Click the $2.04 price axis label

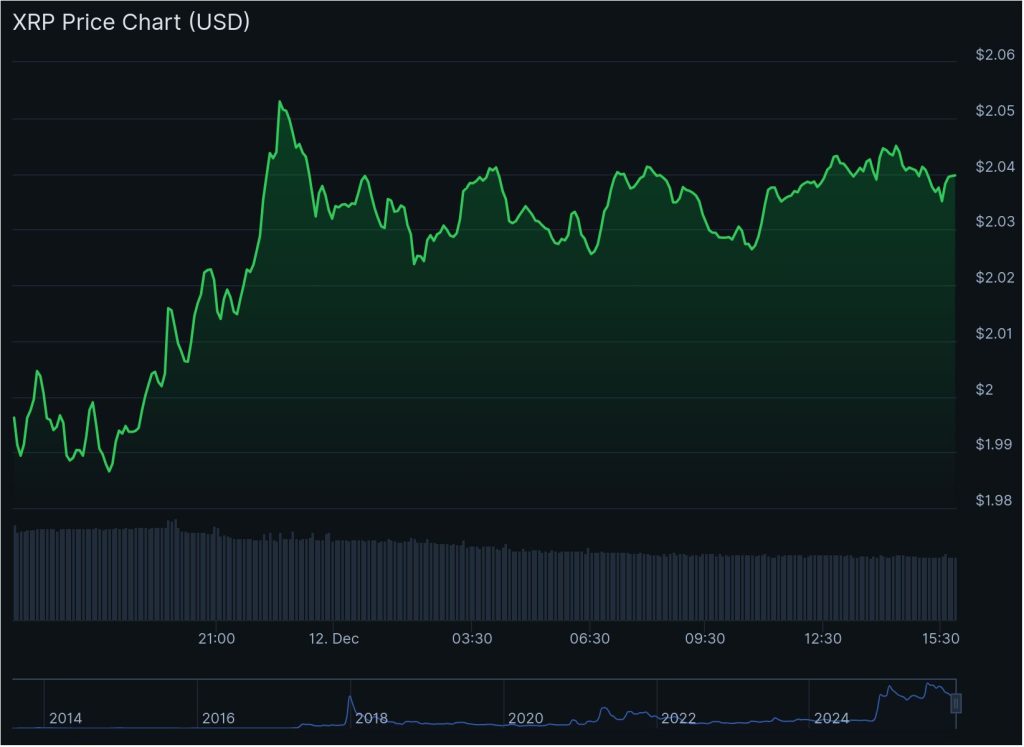point(995,167)
